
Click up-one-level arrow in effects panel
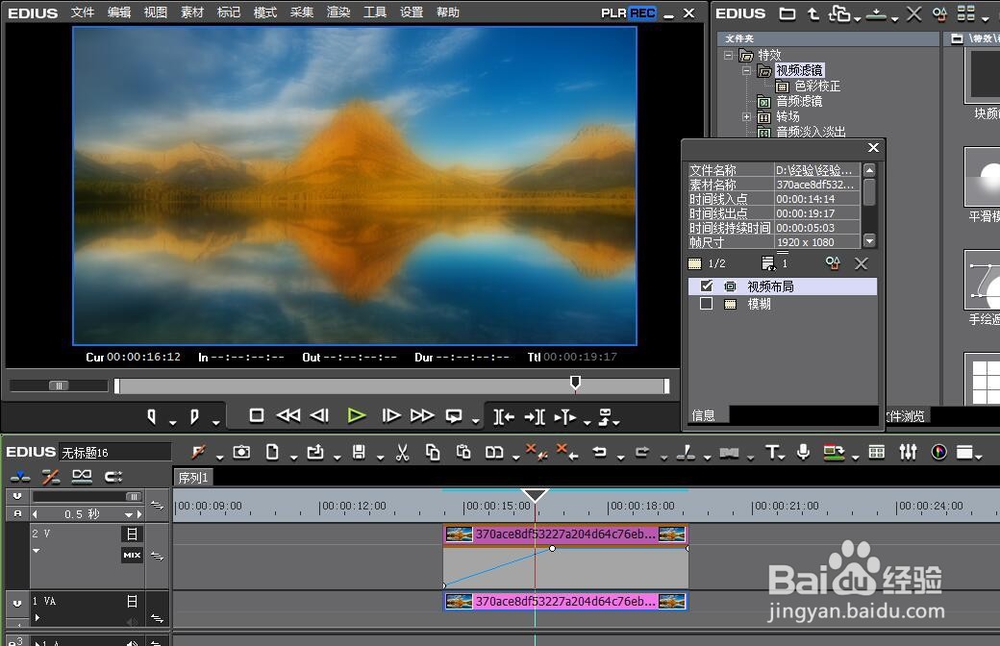[813, 13]
